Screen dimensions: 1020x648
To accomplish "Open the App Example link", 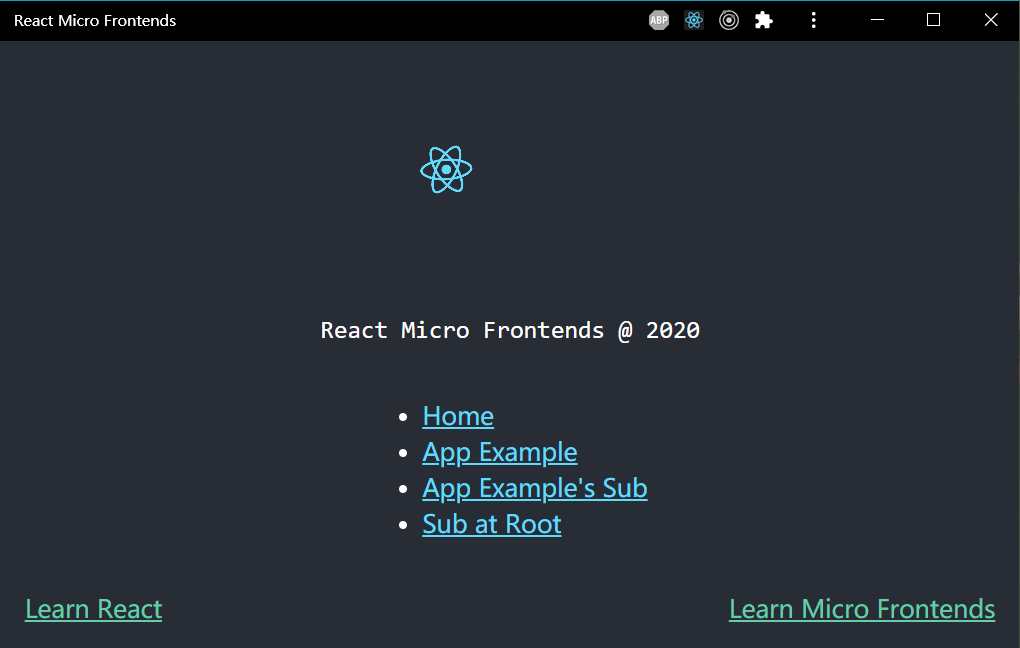I will (x=500, y=453).
